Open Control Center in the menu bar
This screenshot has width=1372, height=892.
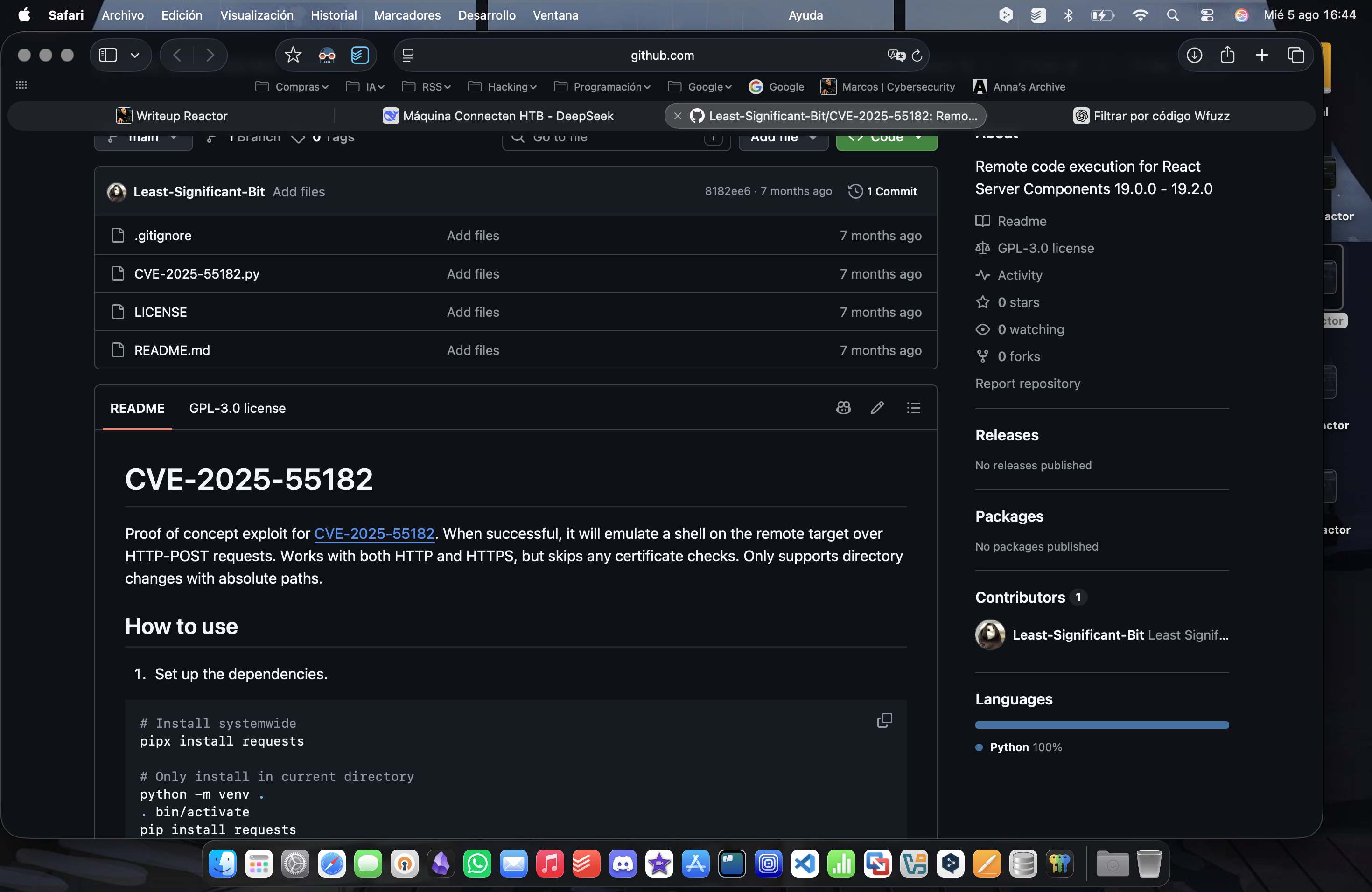click(1207, 15)
